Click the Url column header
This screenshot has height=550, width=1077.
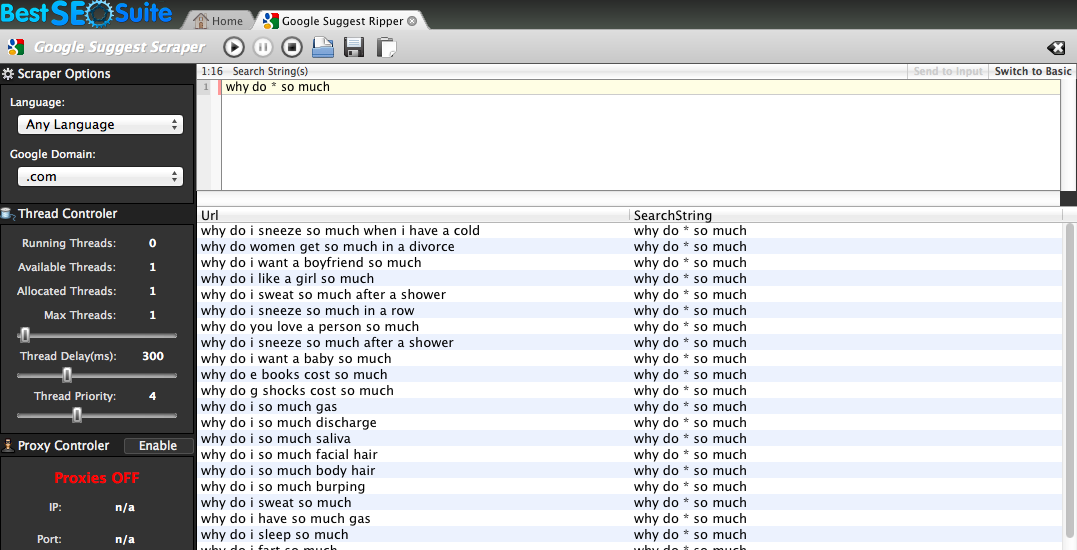pos(413,215)
